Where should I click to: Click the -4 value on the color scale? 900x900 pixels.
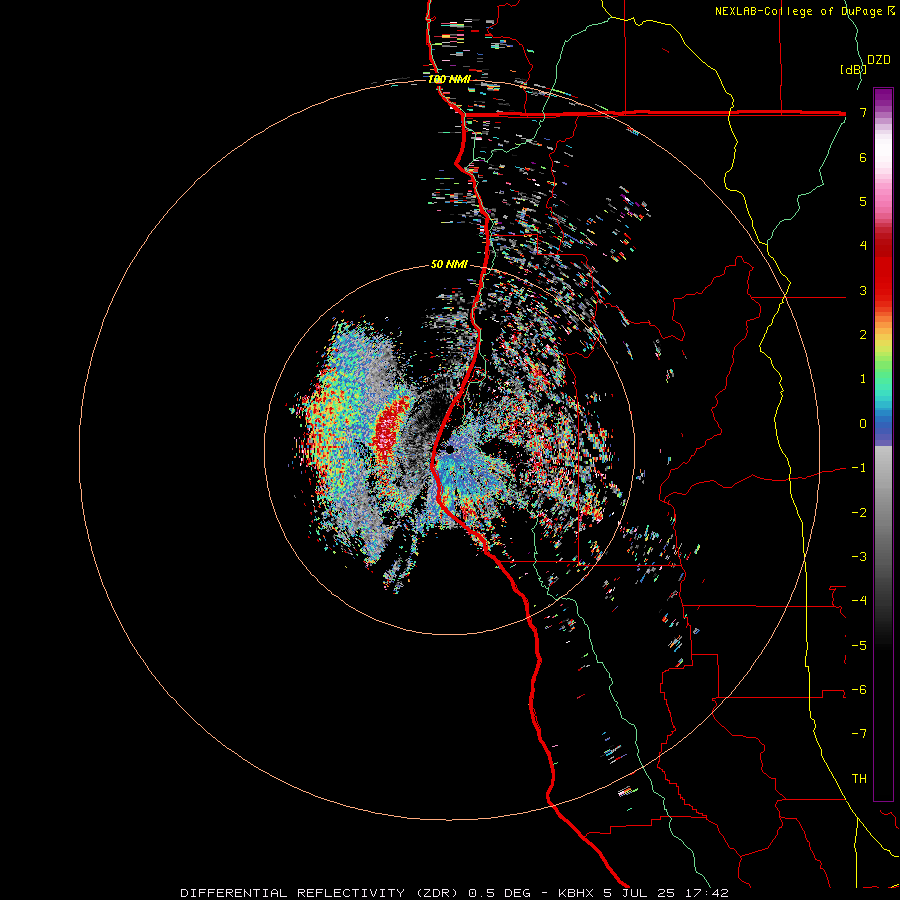point(859,601)
